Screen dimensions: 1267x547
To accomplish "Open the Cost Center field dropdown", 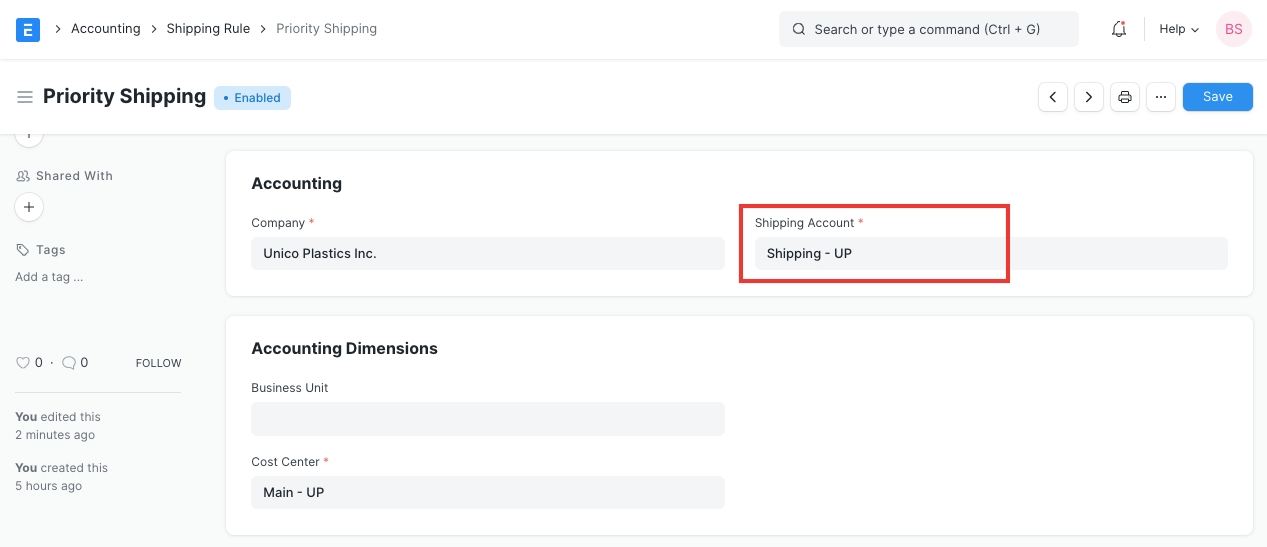I will click(487, 492).
